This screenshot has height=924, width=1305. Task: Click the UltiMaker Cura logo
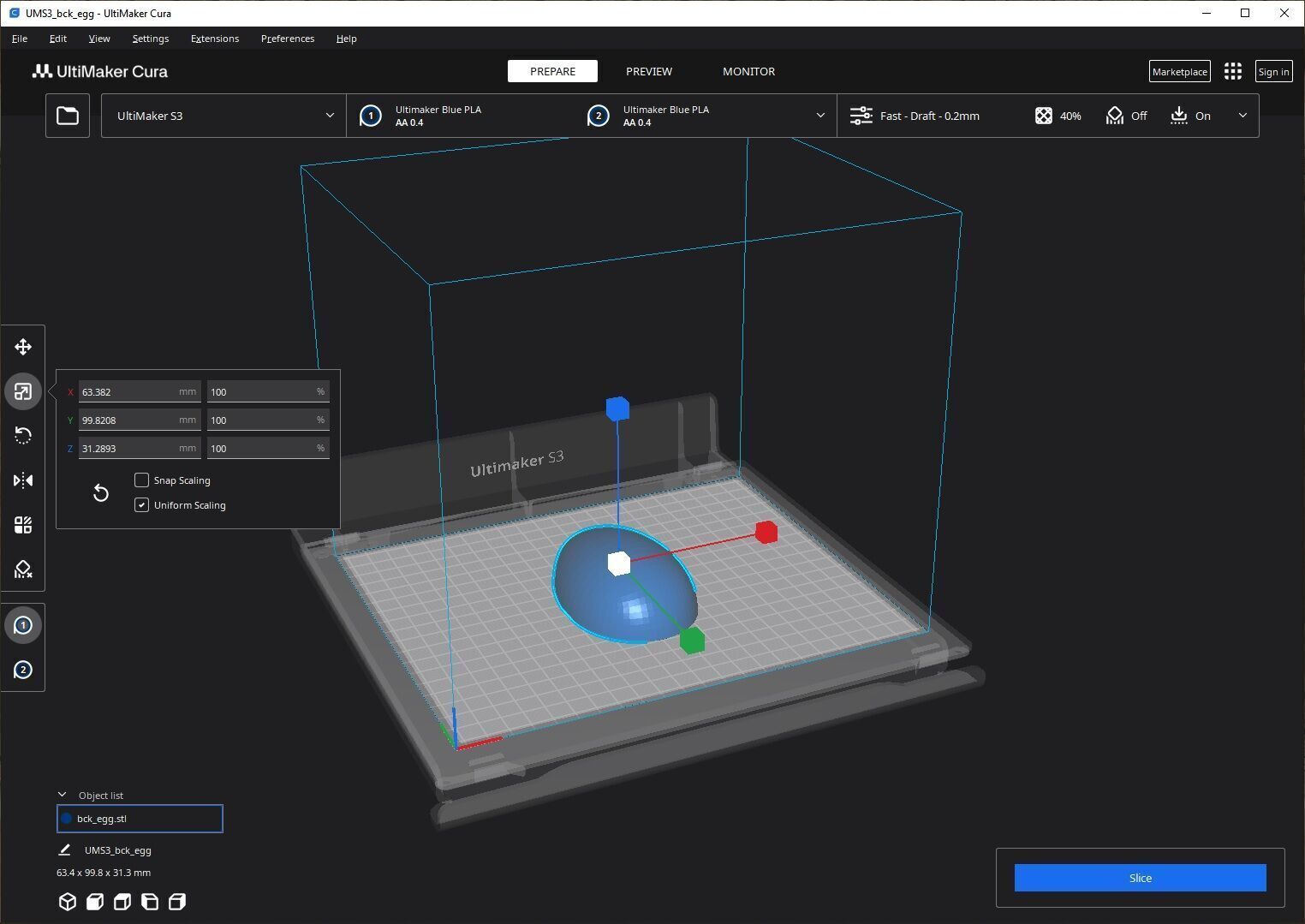click(100, 71)
